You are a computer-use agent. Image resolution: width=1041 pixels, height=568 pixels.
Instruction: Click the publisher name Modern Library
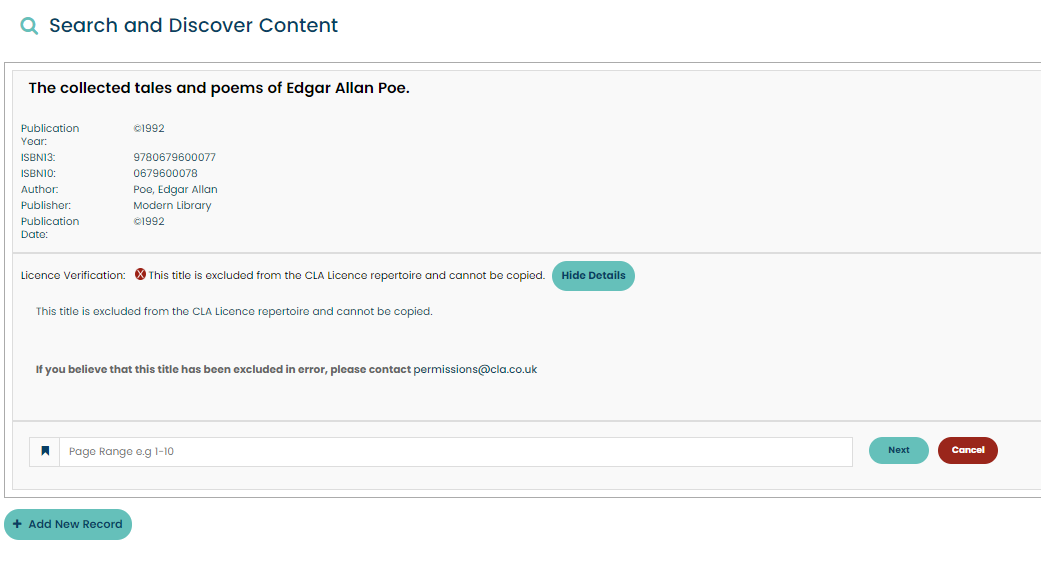point(172,206)
